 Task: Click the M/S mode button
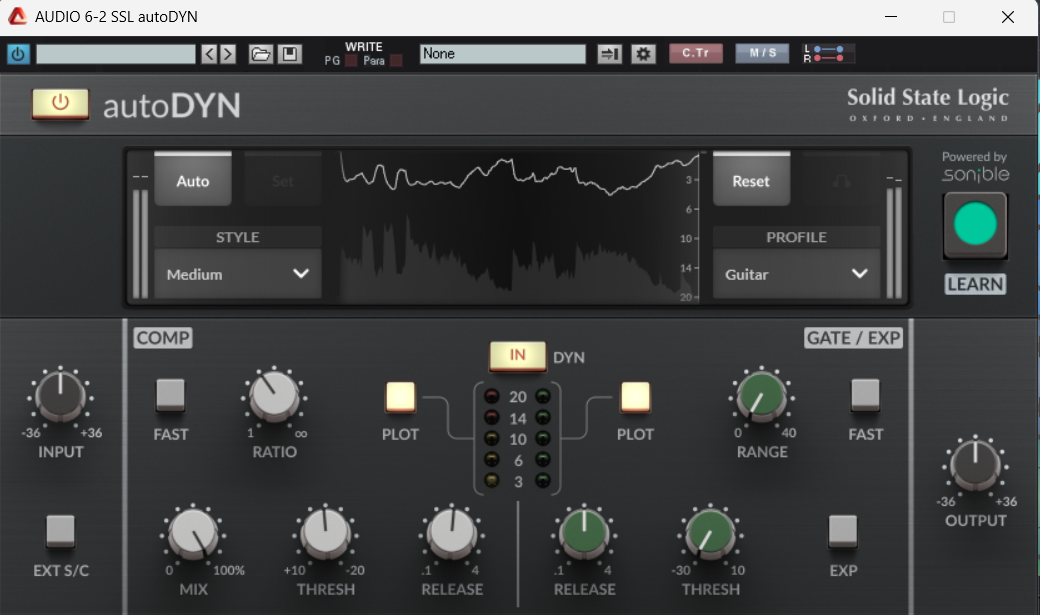click(x=762, y=54)
